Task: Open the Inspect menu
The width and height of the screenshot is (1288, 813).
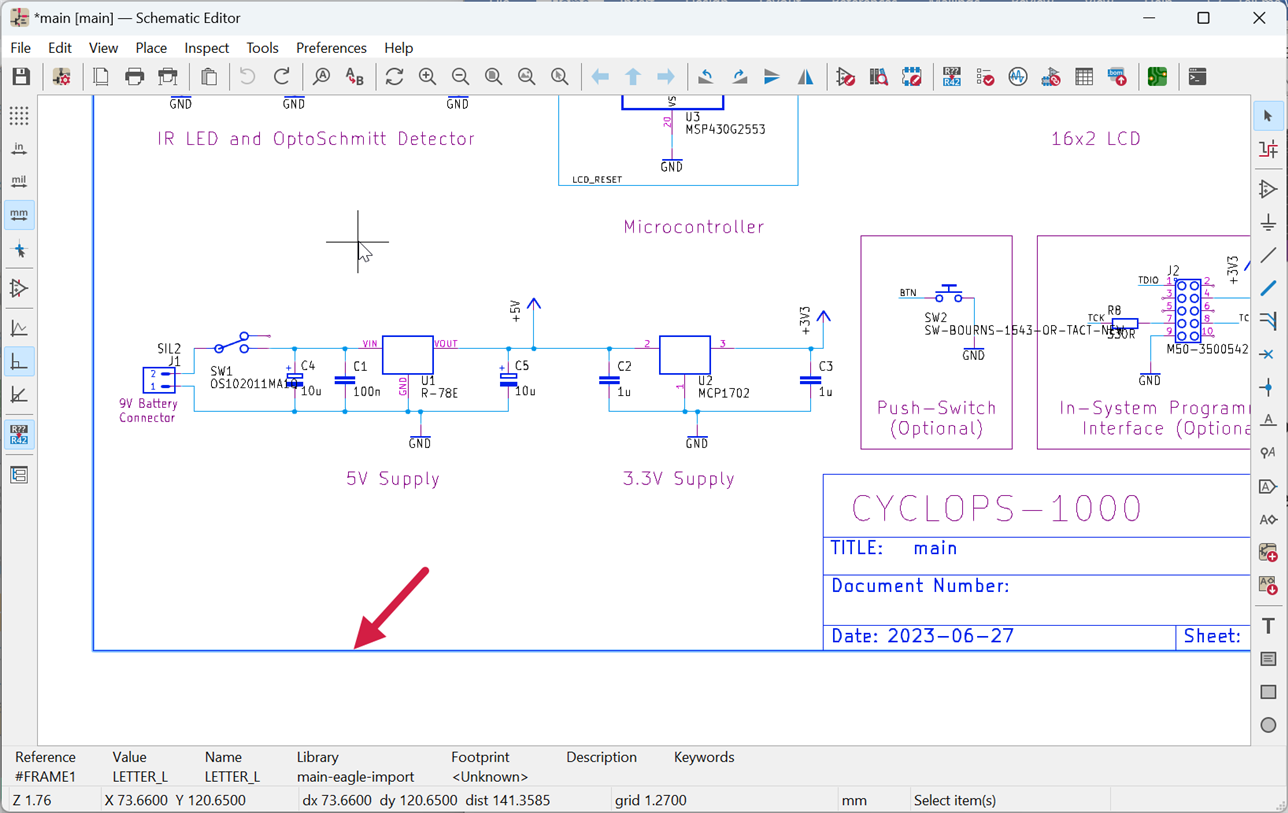Action: click(x=206, y=48)
